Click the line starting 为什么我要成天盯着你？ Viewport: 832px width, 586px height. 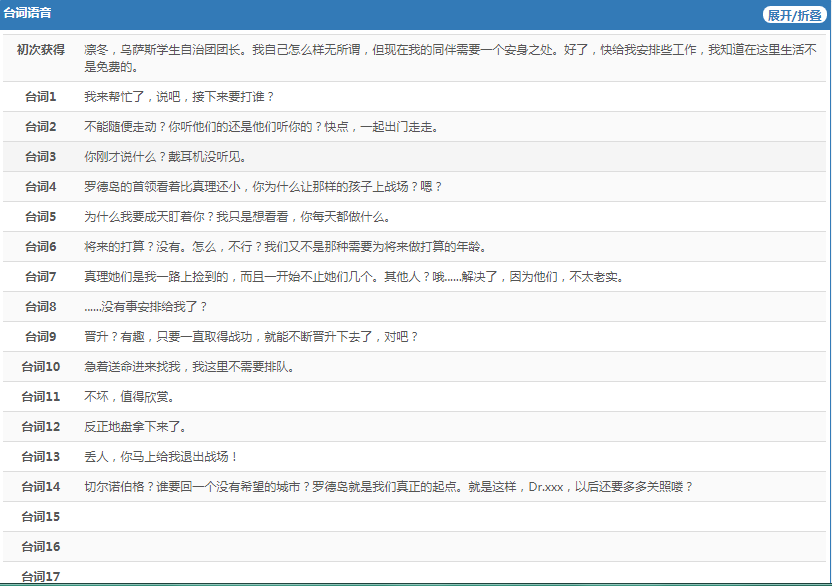pos(237,217)
